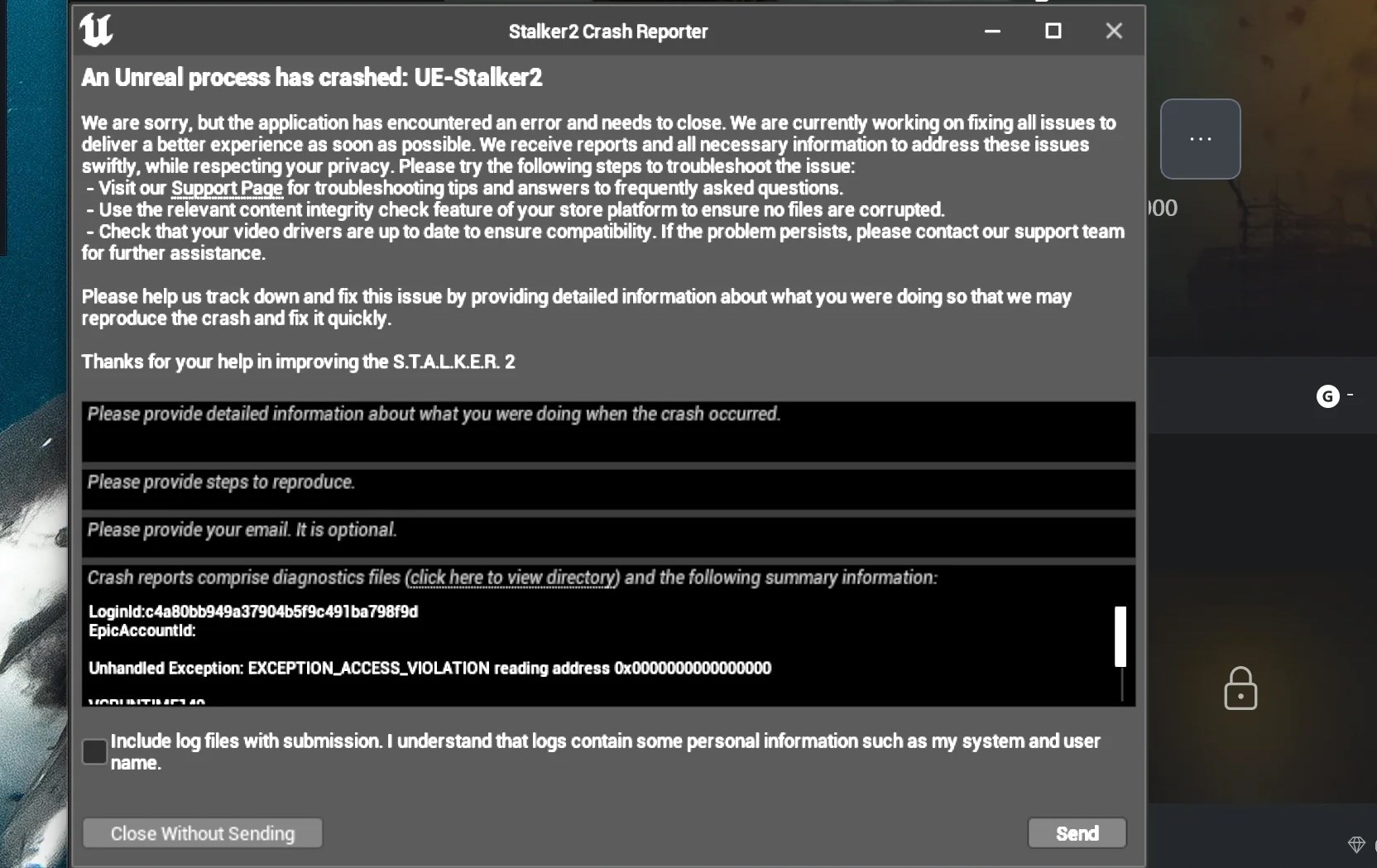Minimize the Stalker2 Crash Reporter window
Viewport: 1377px width, 868px height.
[992, 31]
